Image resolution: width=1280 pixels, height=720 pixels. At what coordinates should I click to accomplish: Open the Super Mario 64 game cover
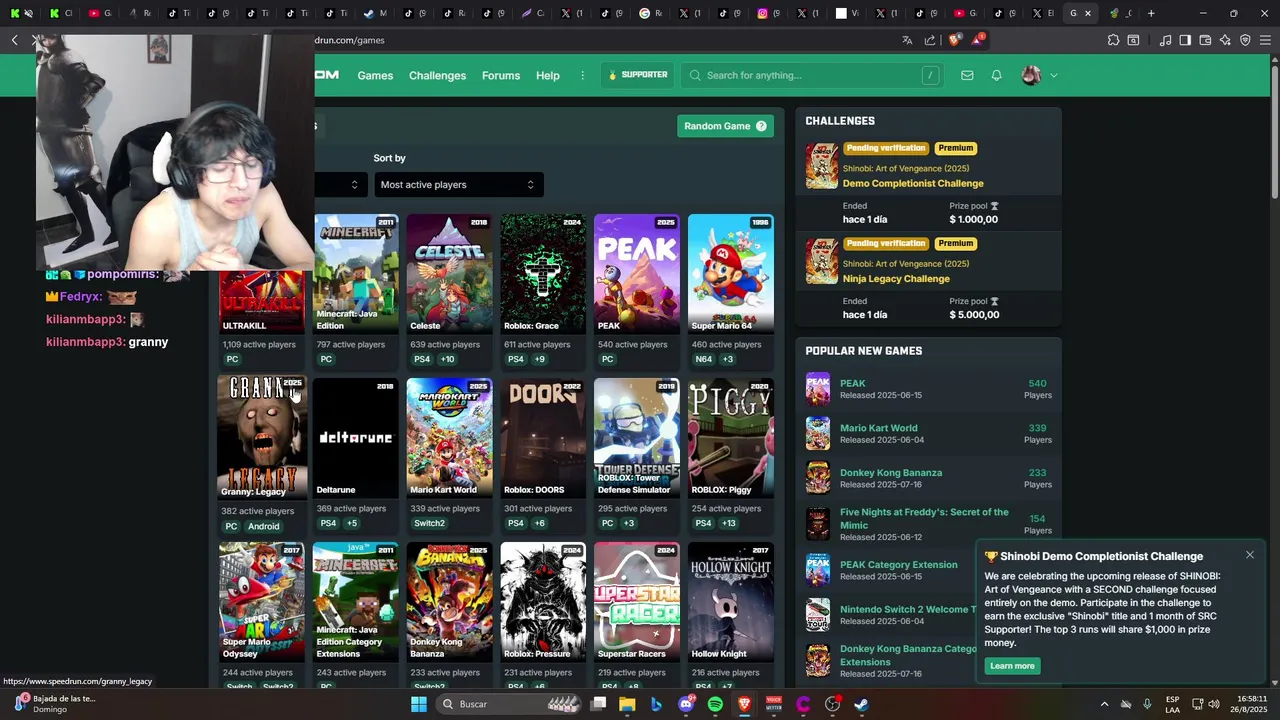click(x=731, y=274)
